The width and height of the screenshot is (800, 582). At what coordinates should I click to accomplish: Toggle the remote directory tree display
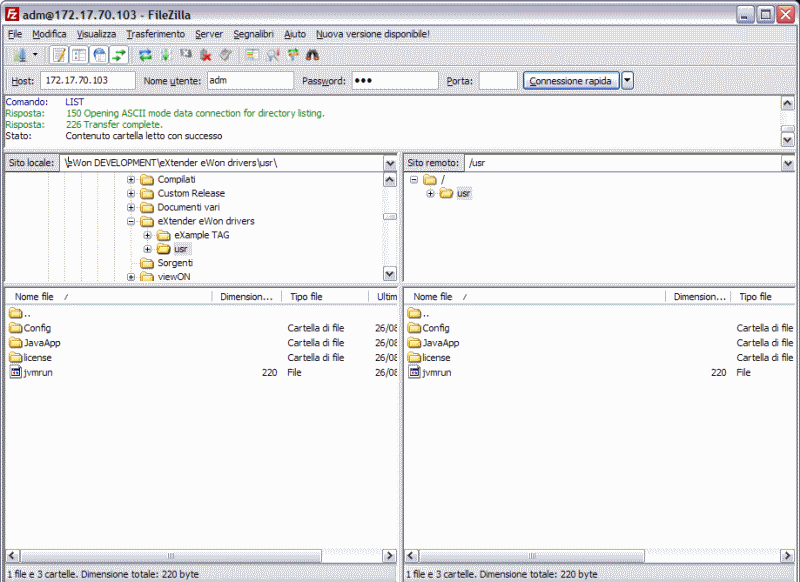pos(99,55)
